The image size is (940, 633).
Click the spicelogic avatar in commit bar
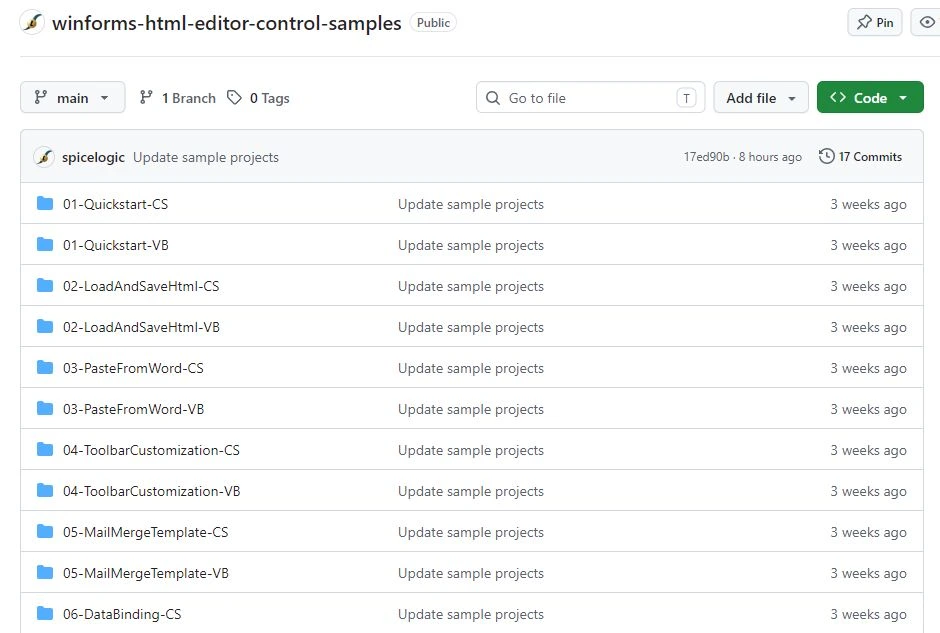click(44, 157)
